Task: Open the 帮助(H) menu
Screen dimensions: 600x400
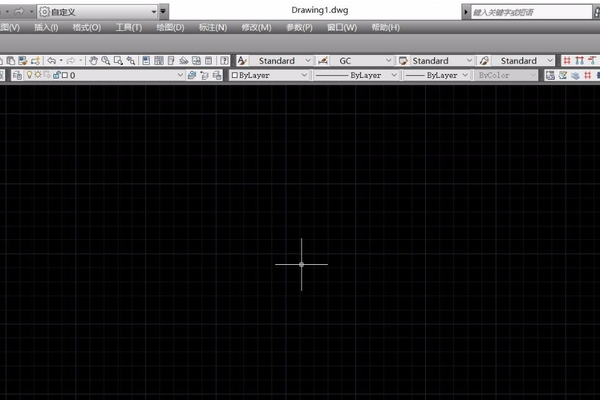Action: click(384, 27)
